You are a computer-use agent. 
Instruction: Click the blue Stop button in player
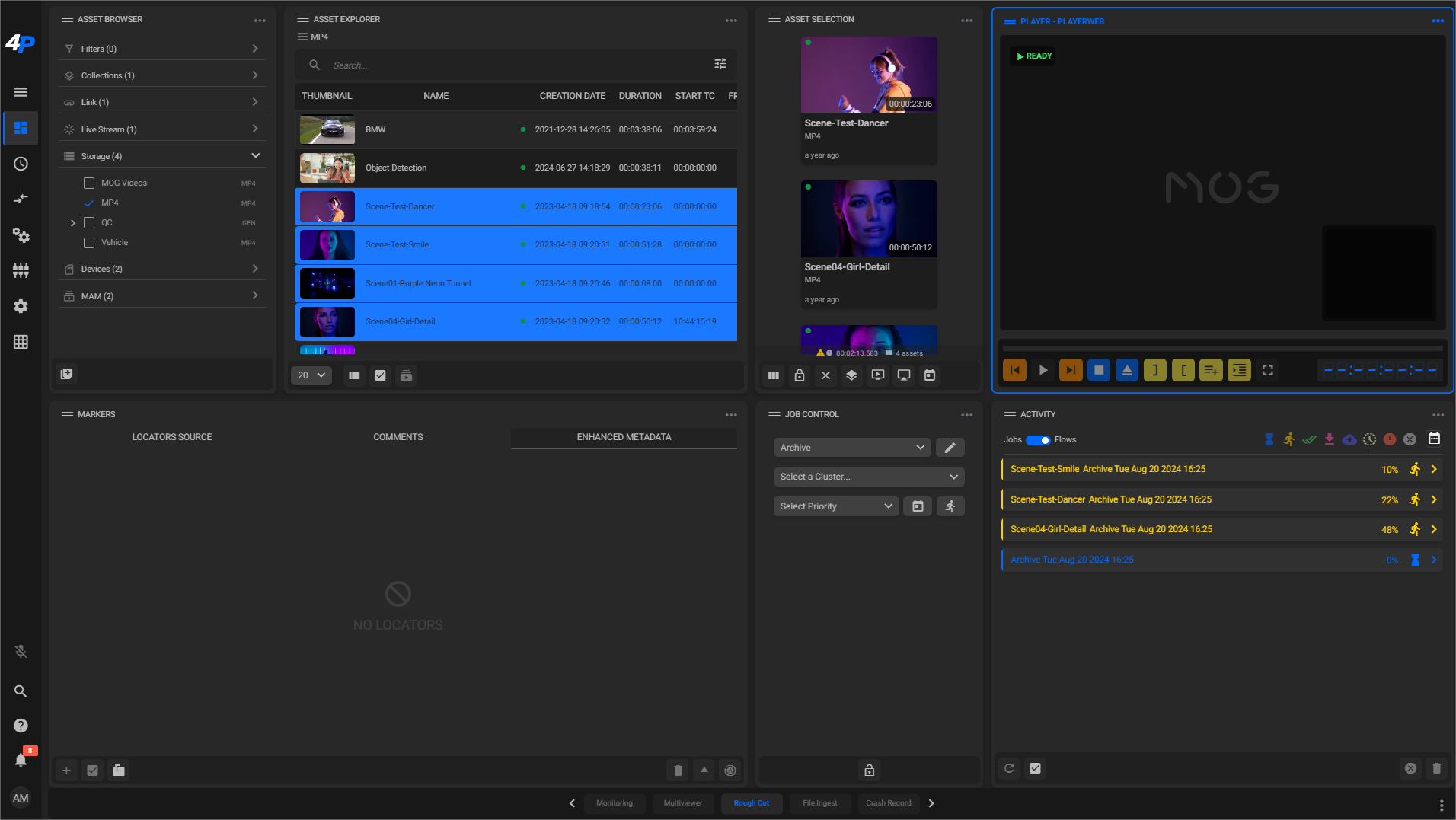tap(1099, 370)
